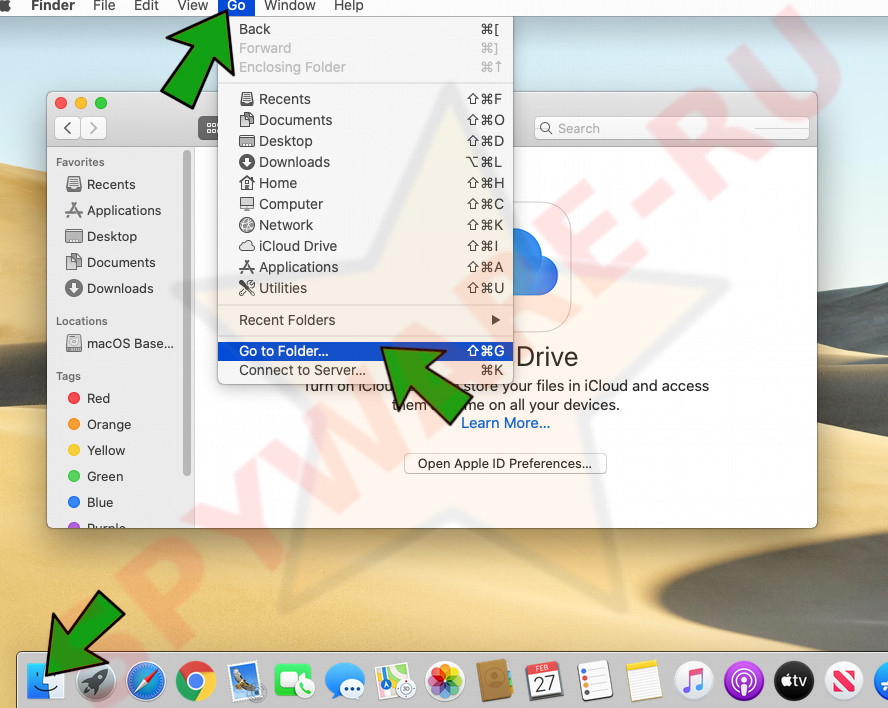Choose Applications in the Go menu
This screenshot has width=888, height=708.
pos(365,267)
